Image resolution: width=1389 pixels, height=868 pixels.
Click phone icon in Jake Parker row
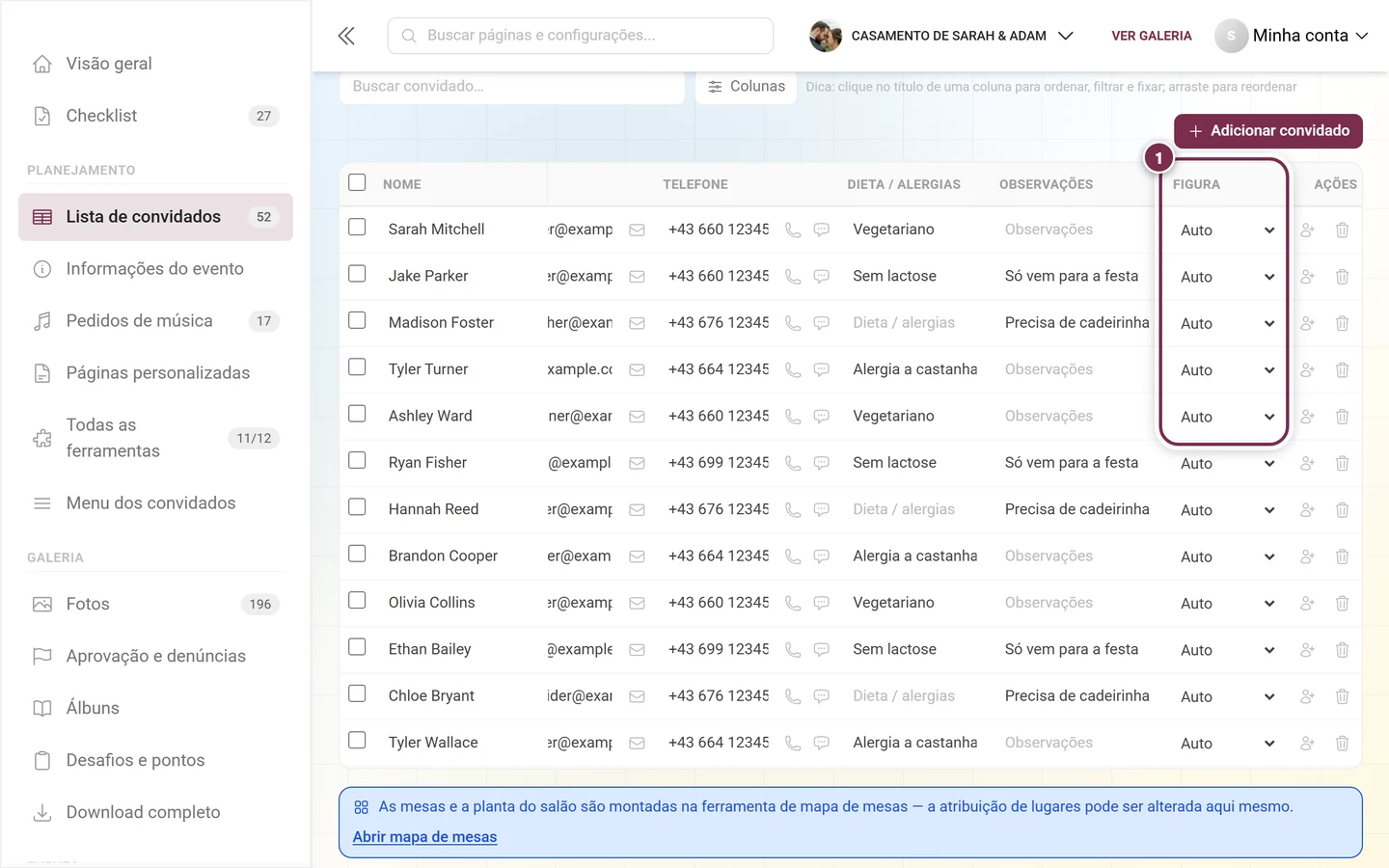(x=793, y=277)
